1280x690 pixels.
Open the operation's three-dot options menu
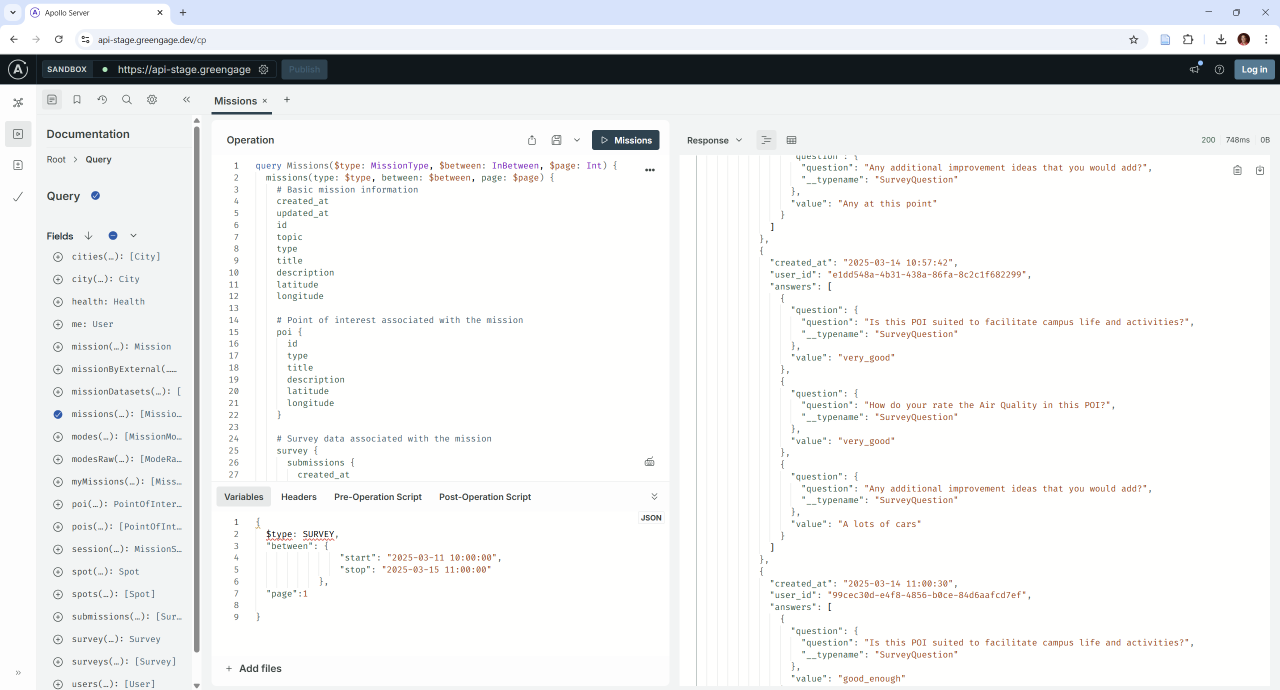coord(650,170)
